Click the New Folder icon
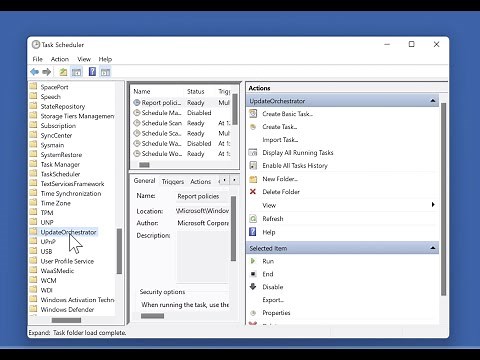This screenshot has width=480, height=360. (253, 179)
